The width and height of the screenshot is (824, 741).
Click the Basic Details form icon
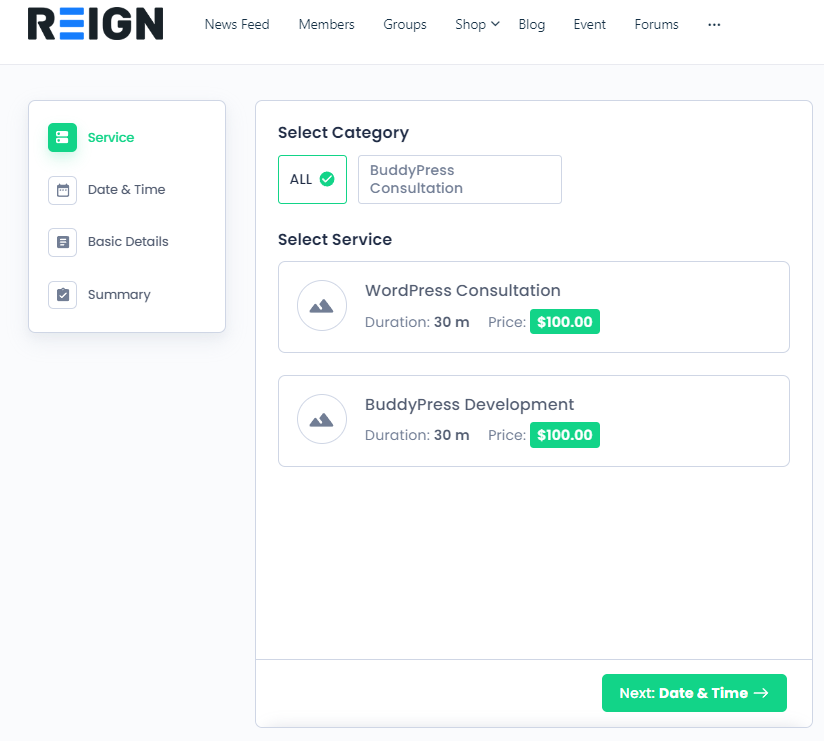63,242
